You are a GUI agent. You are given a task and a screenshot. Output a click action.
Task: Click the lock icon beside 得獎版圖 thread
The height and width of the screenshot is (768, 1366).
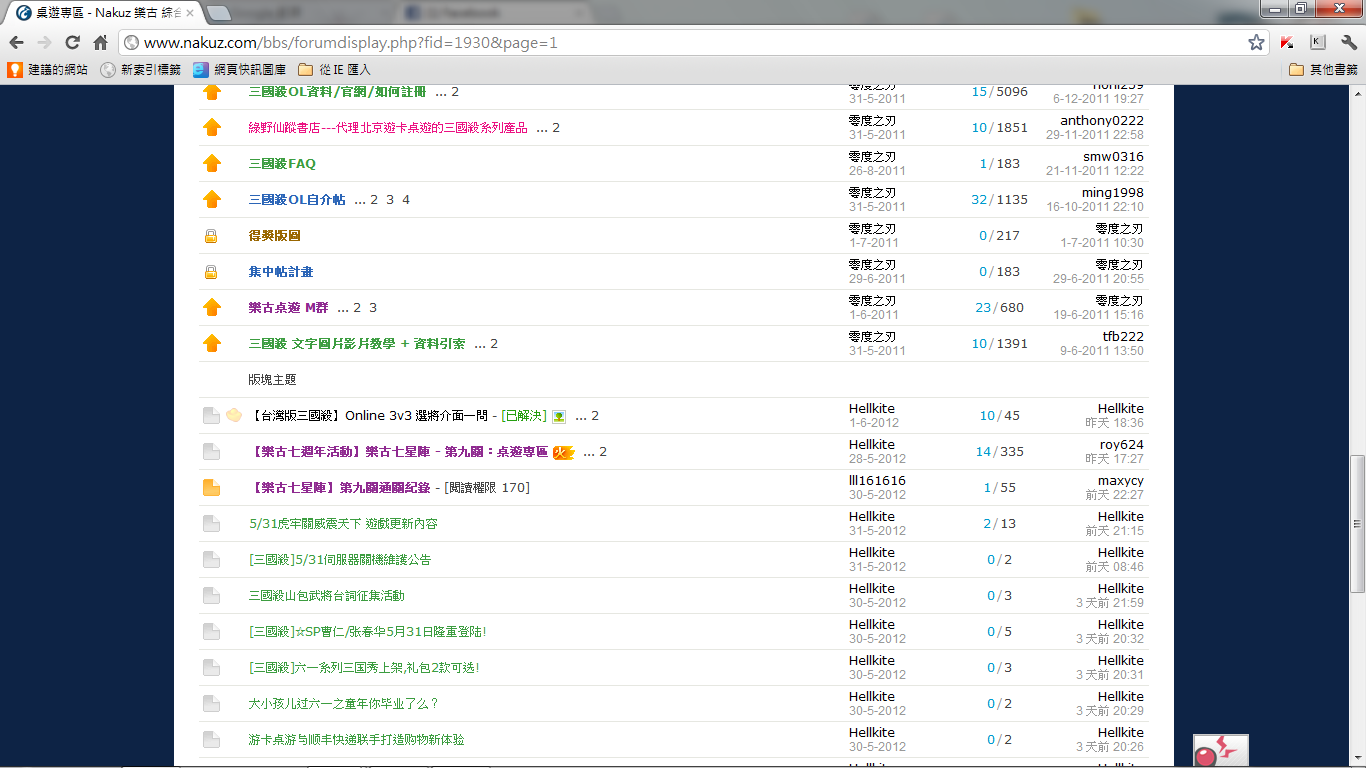(211, 236)
